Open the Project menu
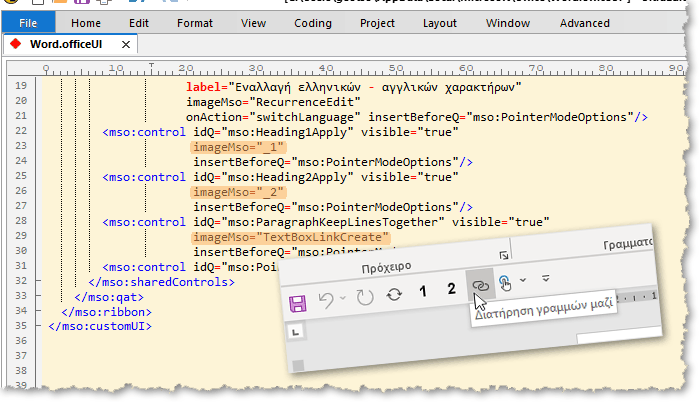699x402 pixels. [377, 23]
